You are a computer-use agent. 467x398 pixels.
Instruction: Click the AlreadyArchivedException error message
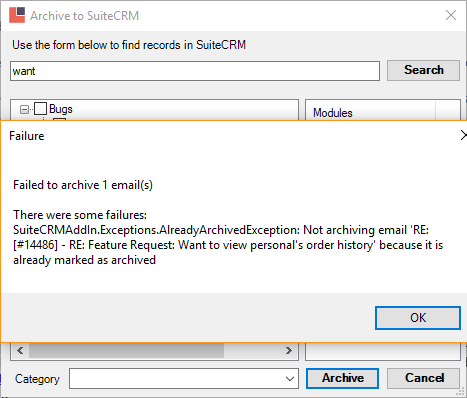[228, 245]
